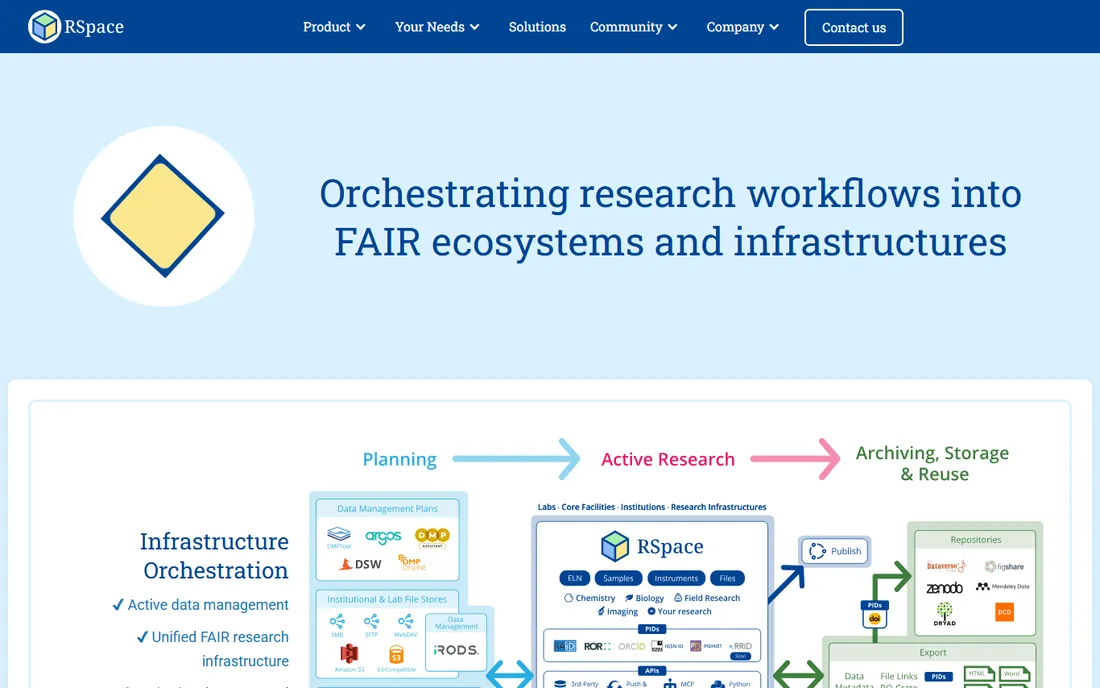Click the 'Export' box header

tap(932, 653)
